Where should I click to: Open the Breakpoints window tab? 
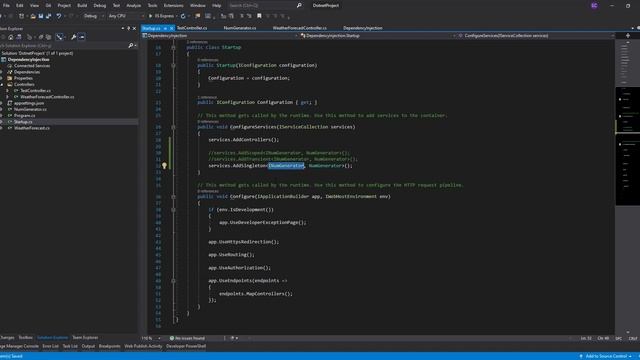[109, 346]
